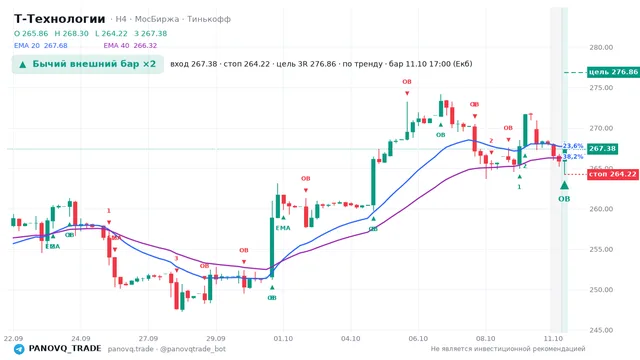
Task: Click the 38,2% Fibonacci level label
Action: pyautogui.click(x=573, y=156)
